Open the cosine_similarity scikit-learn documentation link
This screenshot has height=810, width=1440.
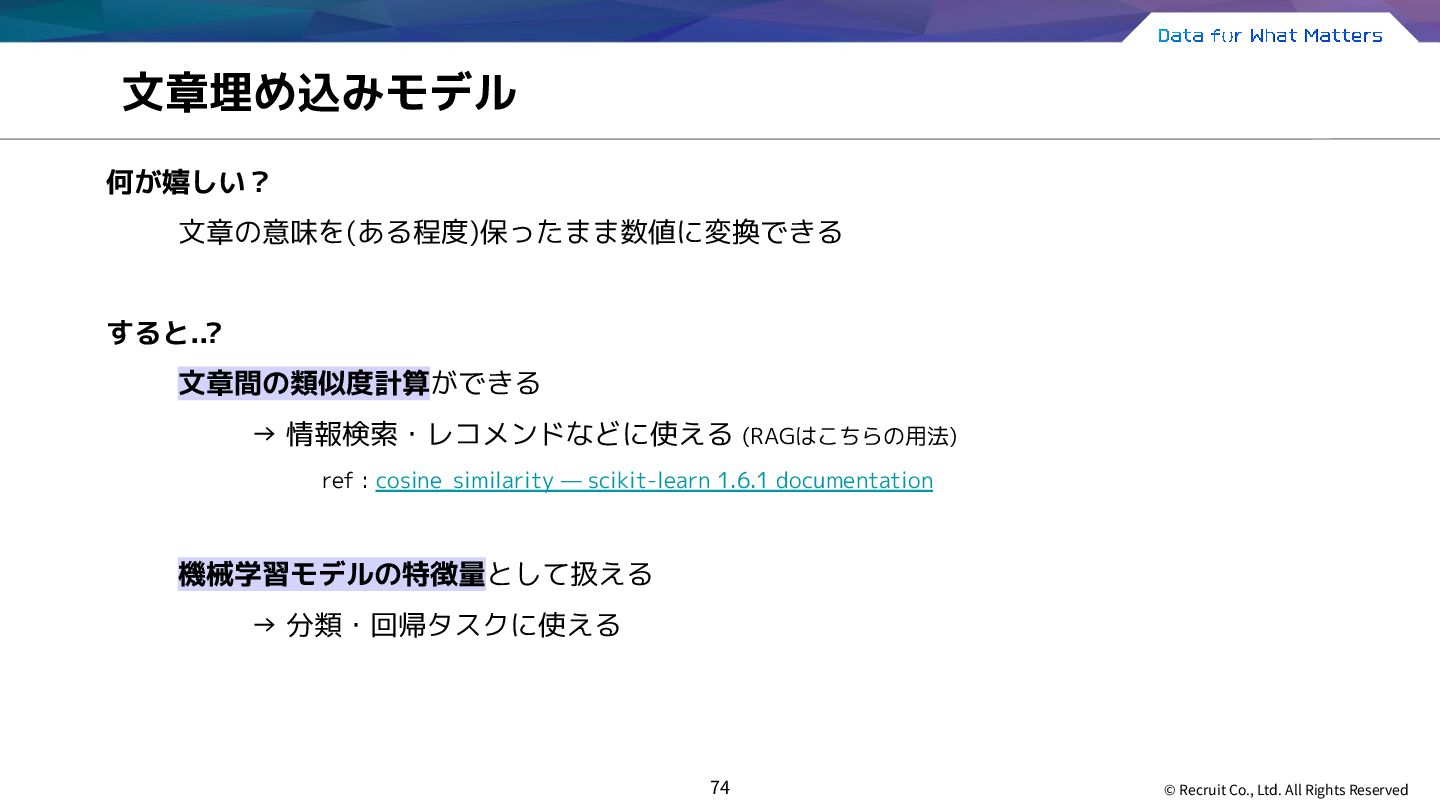click(654, 480)
